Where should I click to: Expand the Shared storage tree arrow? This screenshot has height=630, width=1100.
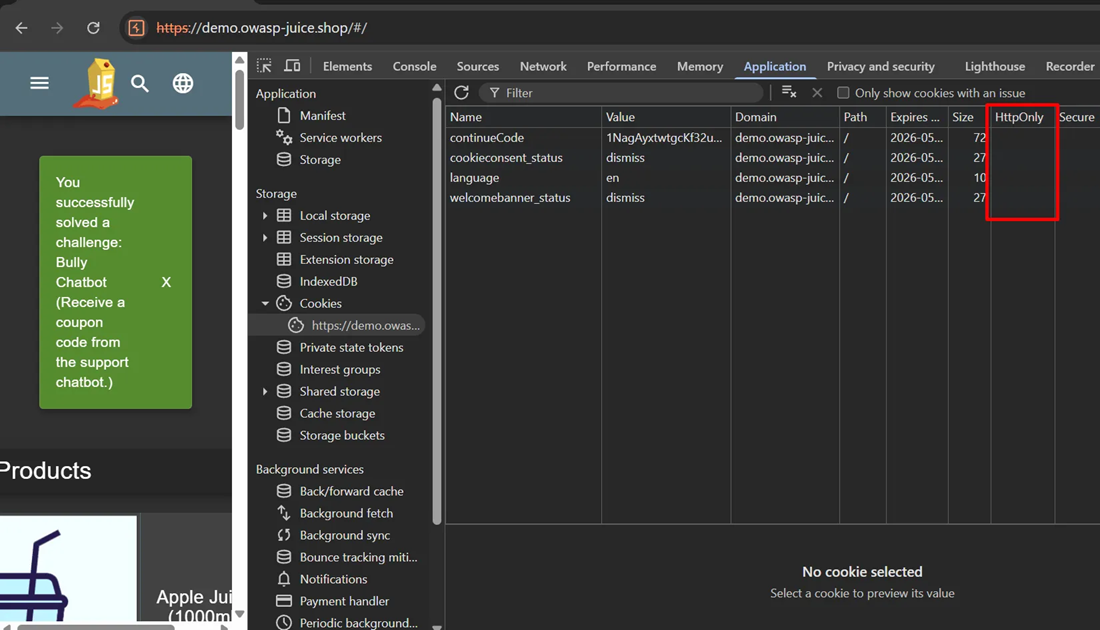click(x=265, y=391)
